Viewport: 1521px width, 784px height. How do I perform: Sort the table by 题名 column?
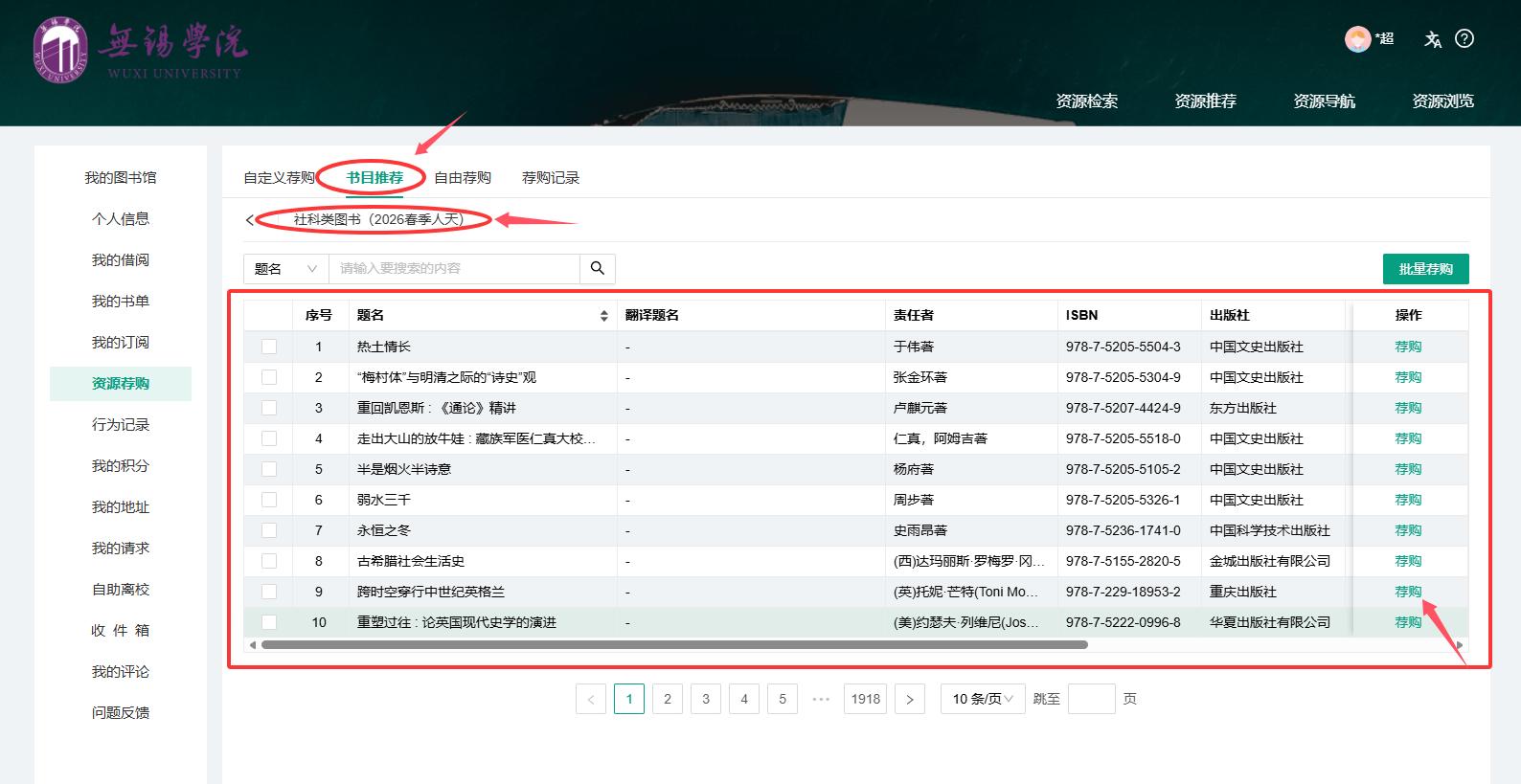[603, 316]
